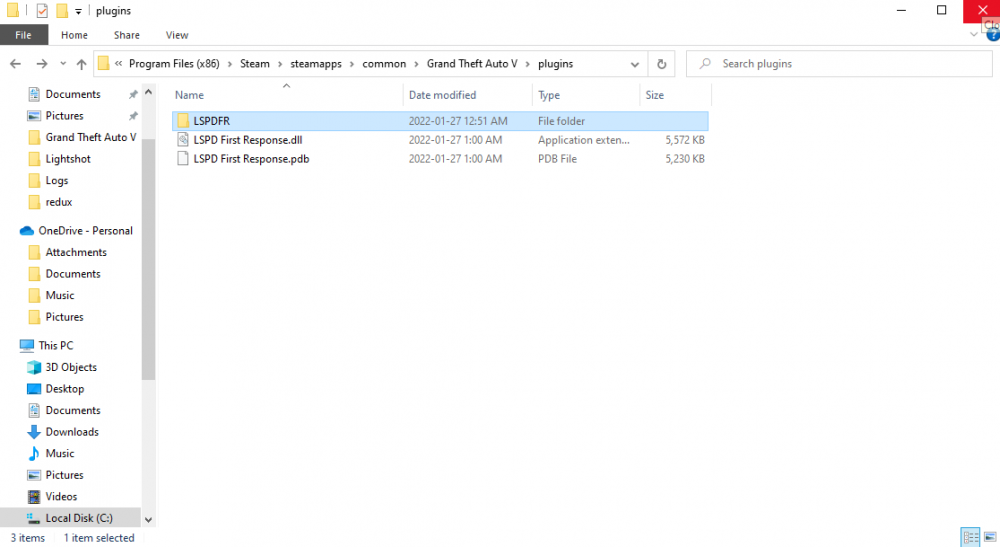This screenshot has height=547, width=1000.
Task: Open redux folder in navigation pane
Action: tap(59, 202)
